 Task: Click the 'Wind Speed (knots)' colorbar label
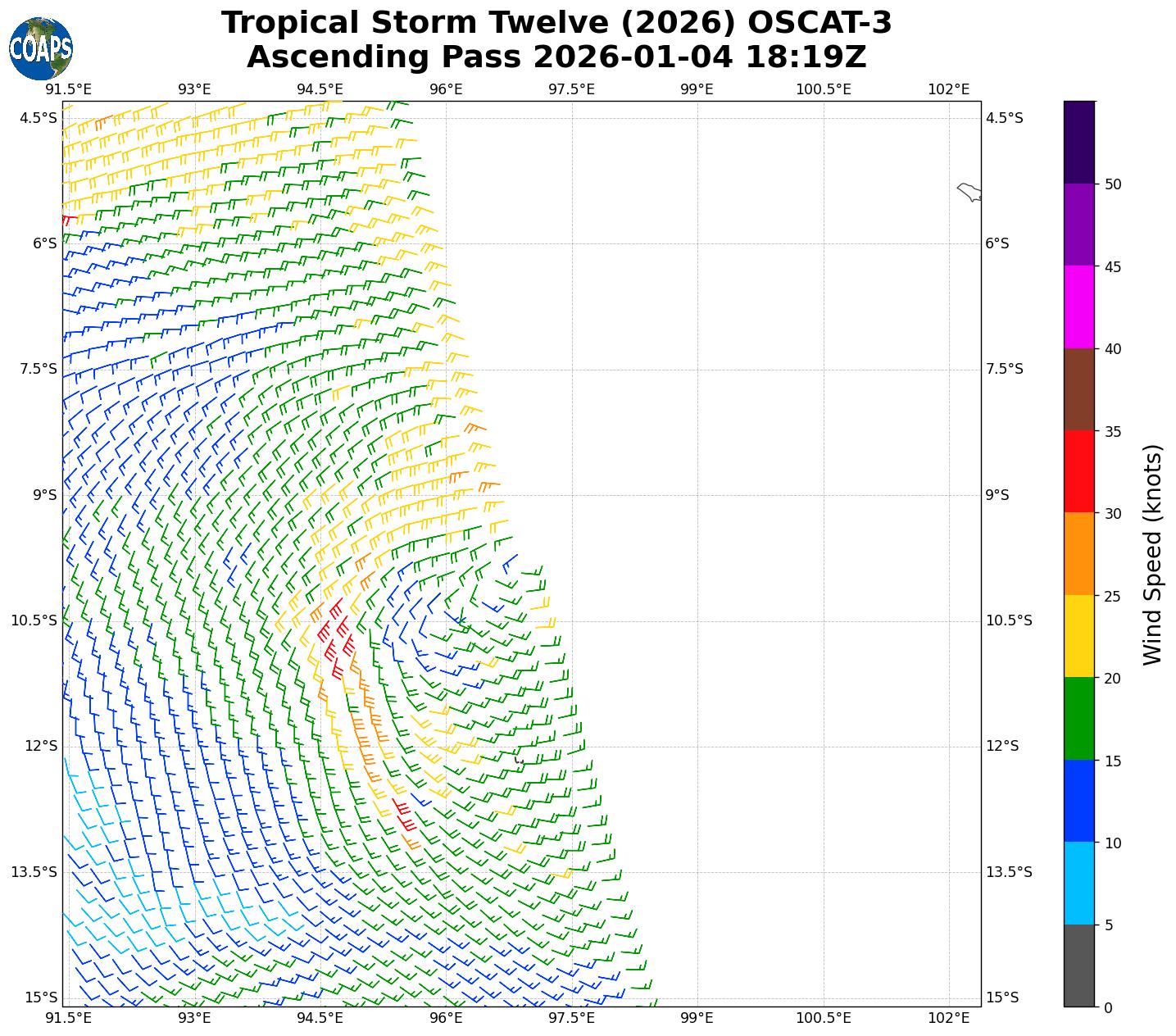click(x=1152, y=555)
